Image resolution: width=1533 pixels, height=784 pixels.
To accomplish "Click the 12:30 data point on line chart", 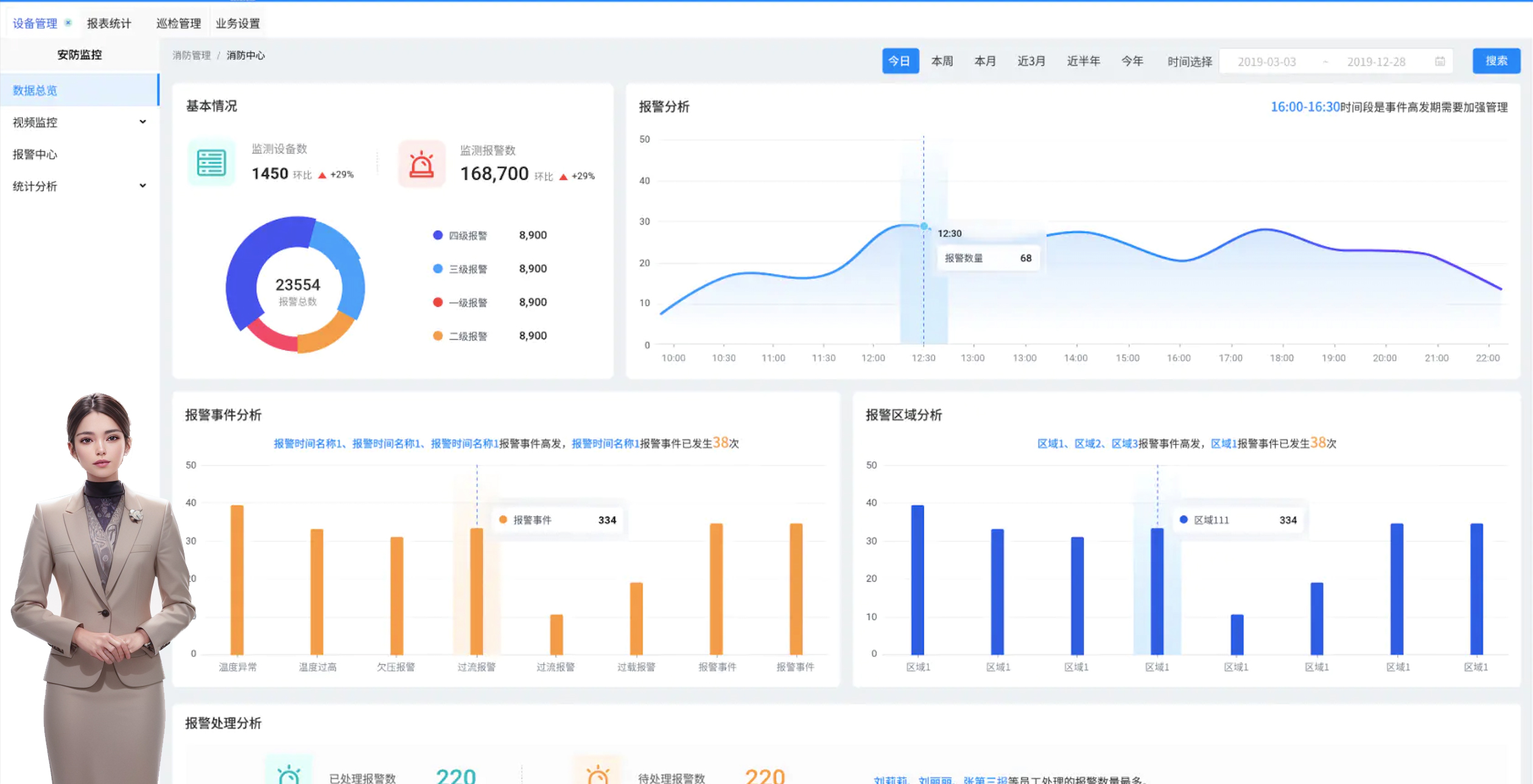I will tap(924, 226).
